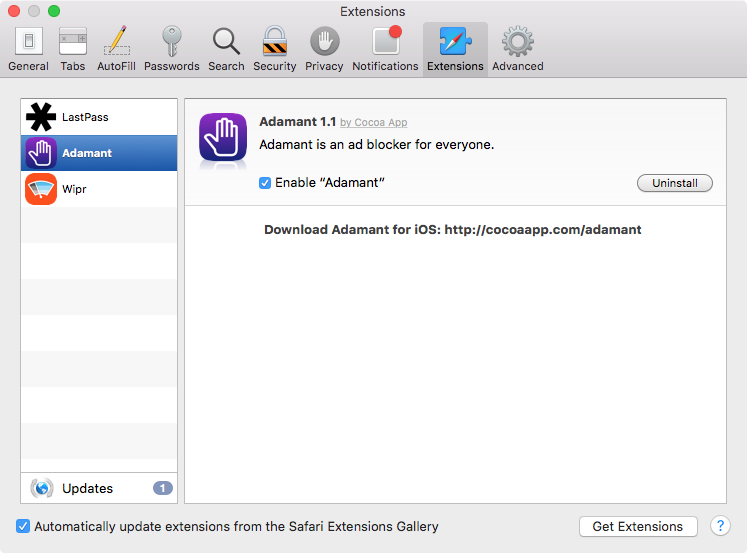This screenshot has height=553, width=747.
Task: Switch to the Tabs preferences pane
Action: [72, 49]
